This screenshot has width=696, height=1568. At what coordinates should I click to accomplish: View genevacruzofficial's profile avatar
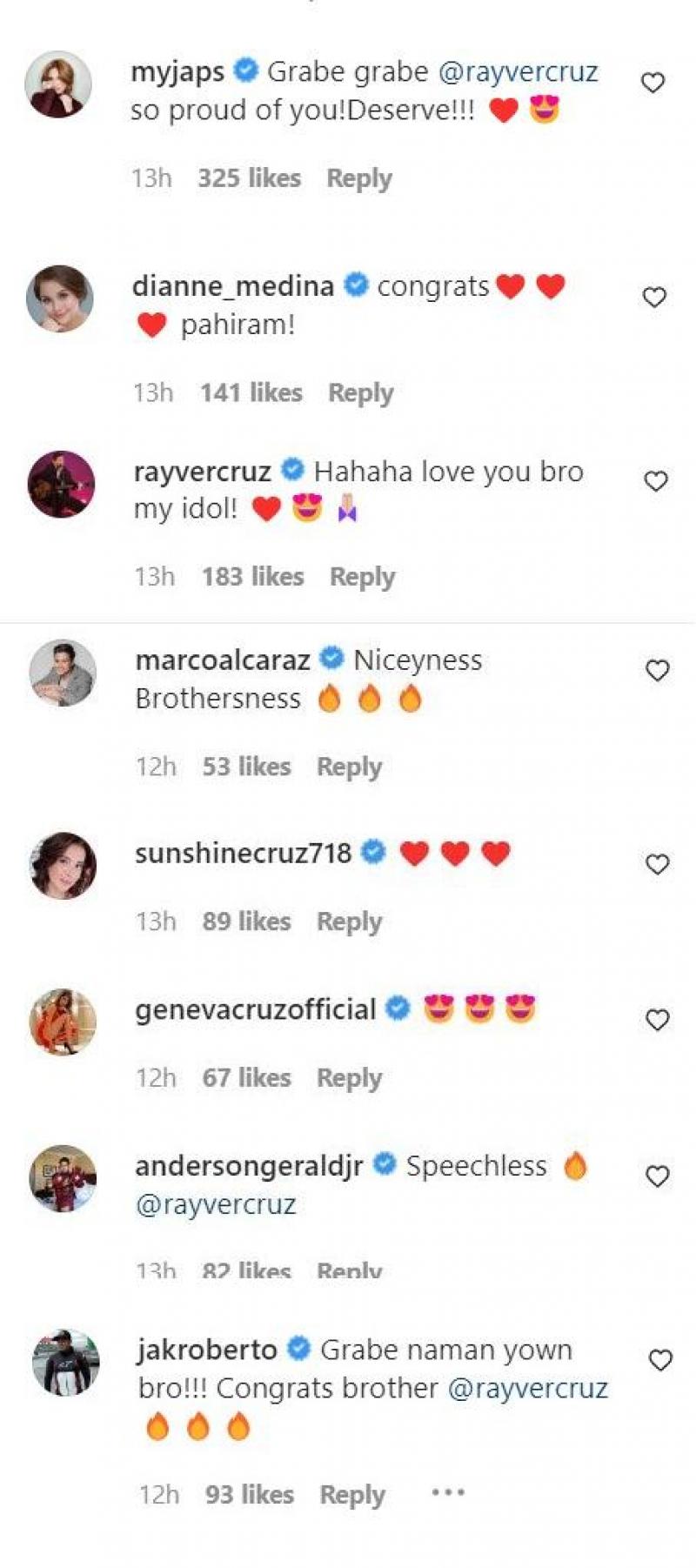click(63, 1022)
